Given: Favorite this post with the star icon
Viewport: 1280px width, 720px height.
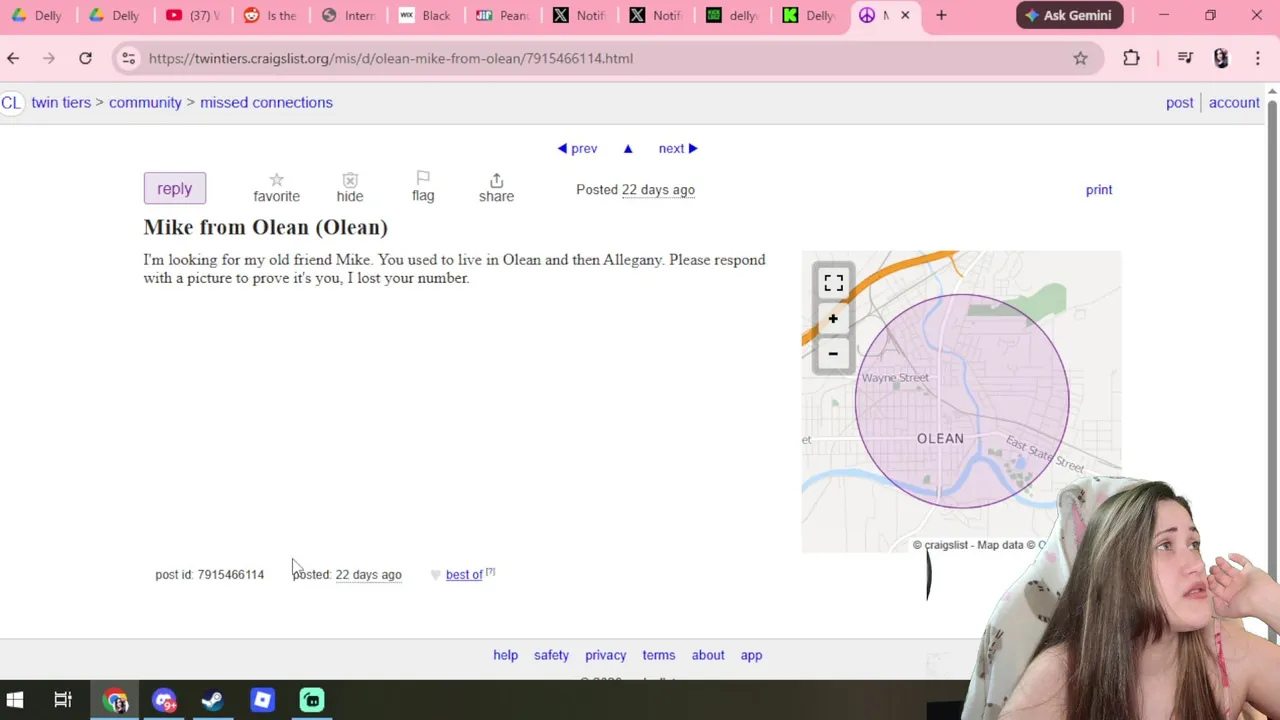Looking at the screenshot, I should point(276,180).
